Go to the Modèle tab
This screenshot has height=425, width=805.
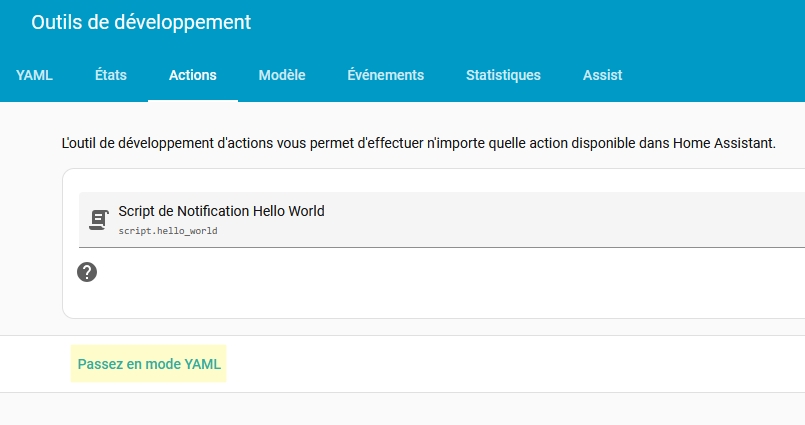tap(282, 75)
